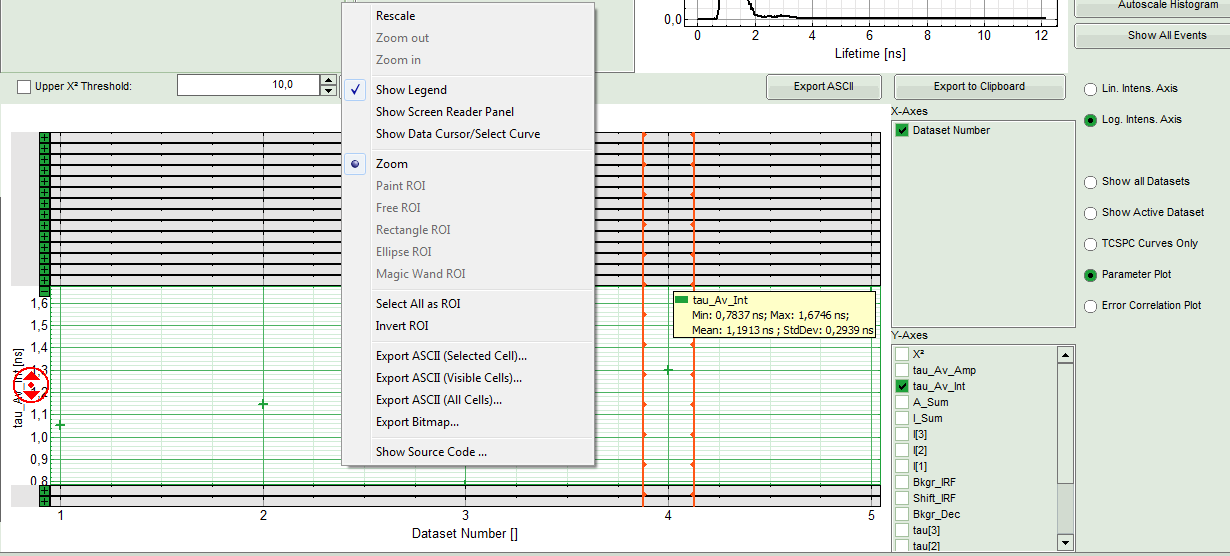The width and height of the screenshot is (1230, 556).
Task: Choose Rescale from the context menu
Action: [x=395, y=16]
